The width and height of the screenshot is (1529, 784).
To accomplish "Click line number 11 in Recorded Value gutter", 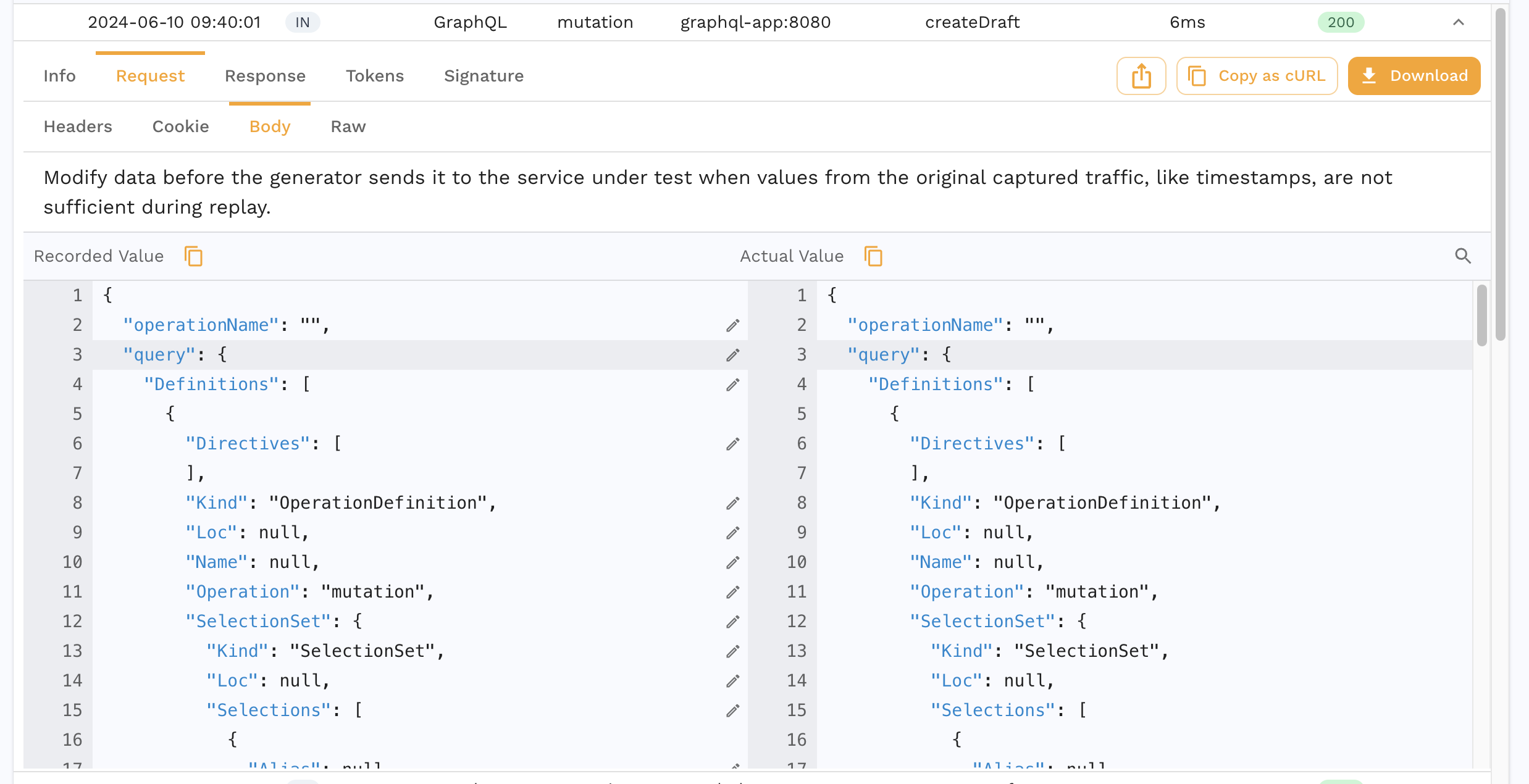I will [72, 592].
